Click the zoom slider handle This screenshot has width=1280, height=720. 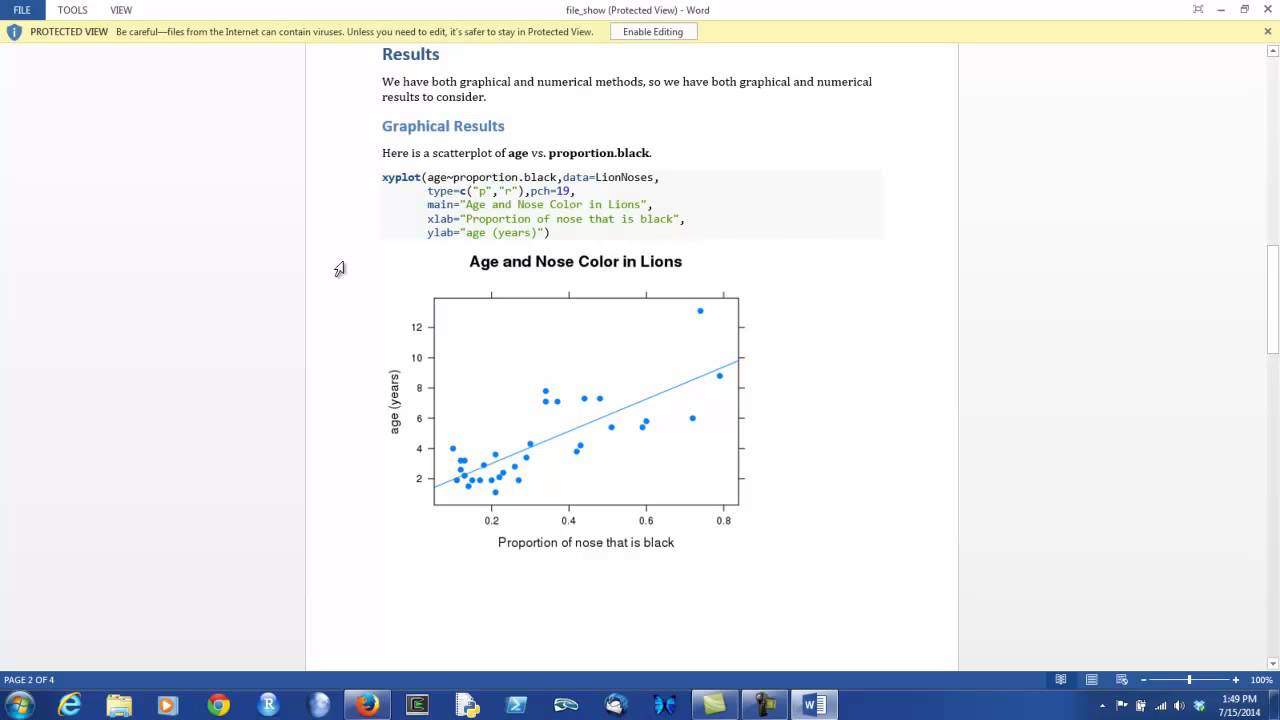(x=1189, y=680)
